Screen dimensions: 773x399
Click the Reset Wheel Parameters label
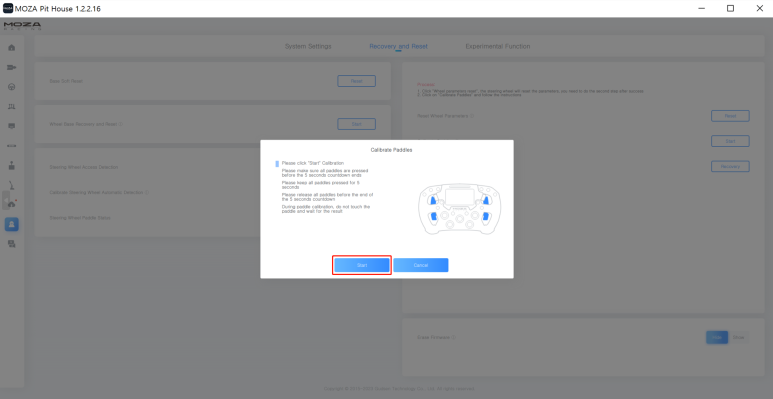(x=442, y=116)
